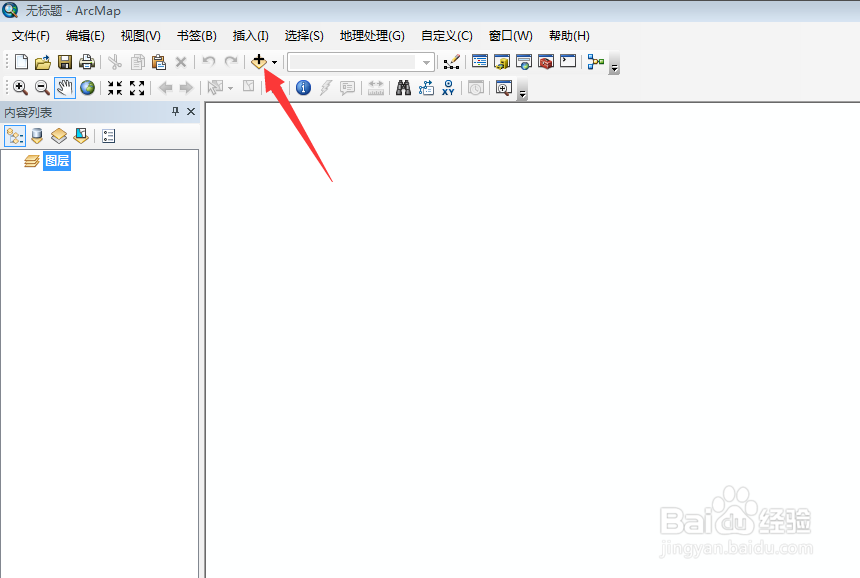Open the Catalog window icon

pos(501,61)
